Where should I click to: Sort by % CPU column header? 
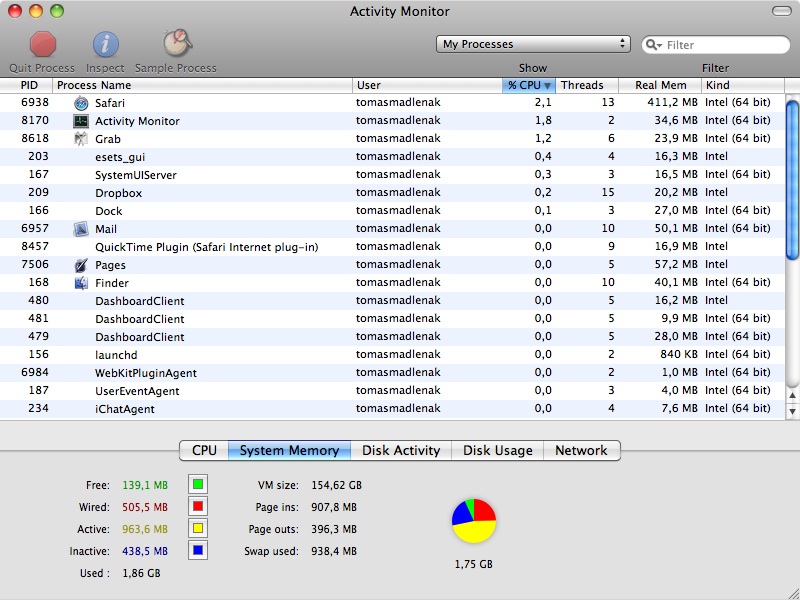pos(529,85)
